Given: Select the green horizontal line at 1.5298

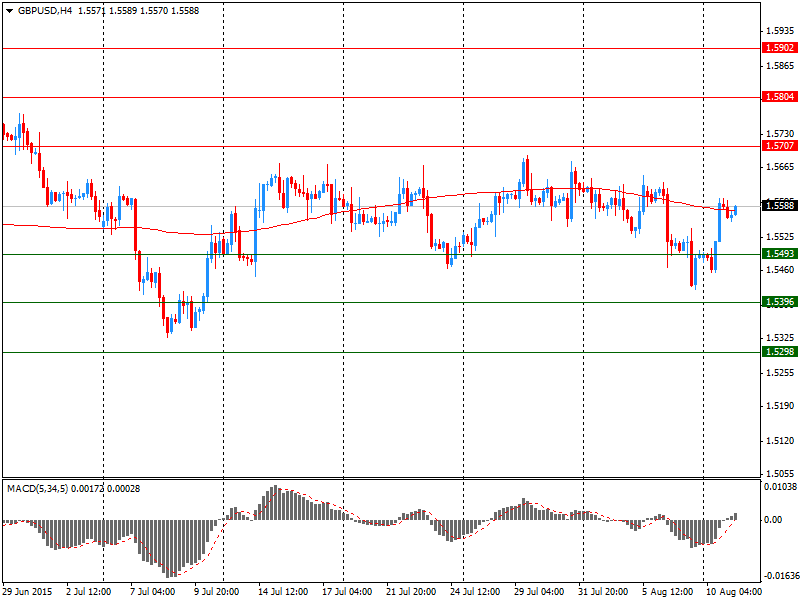Looking at the screenshot, I should click(382, 352).
